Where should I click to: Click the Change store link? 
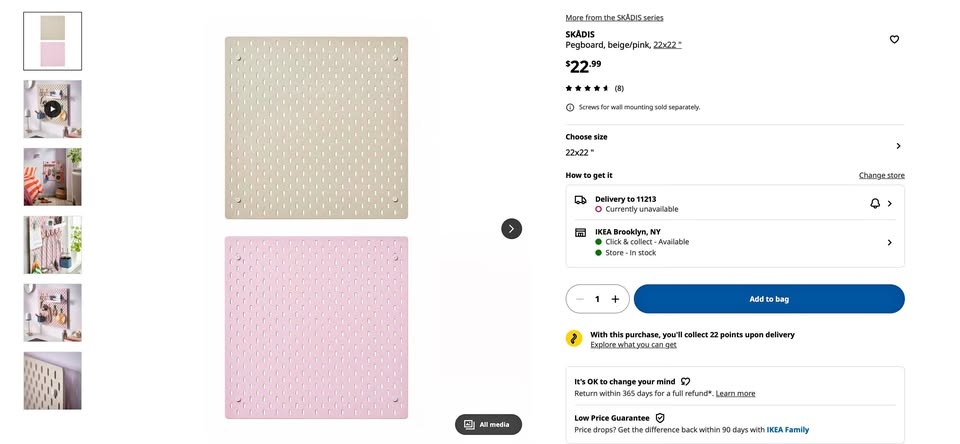(881, 175)
